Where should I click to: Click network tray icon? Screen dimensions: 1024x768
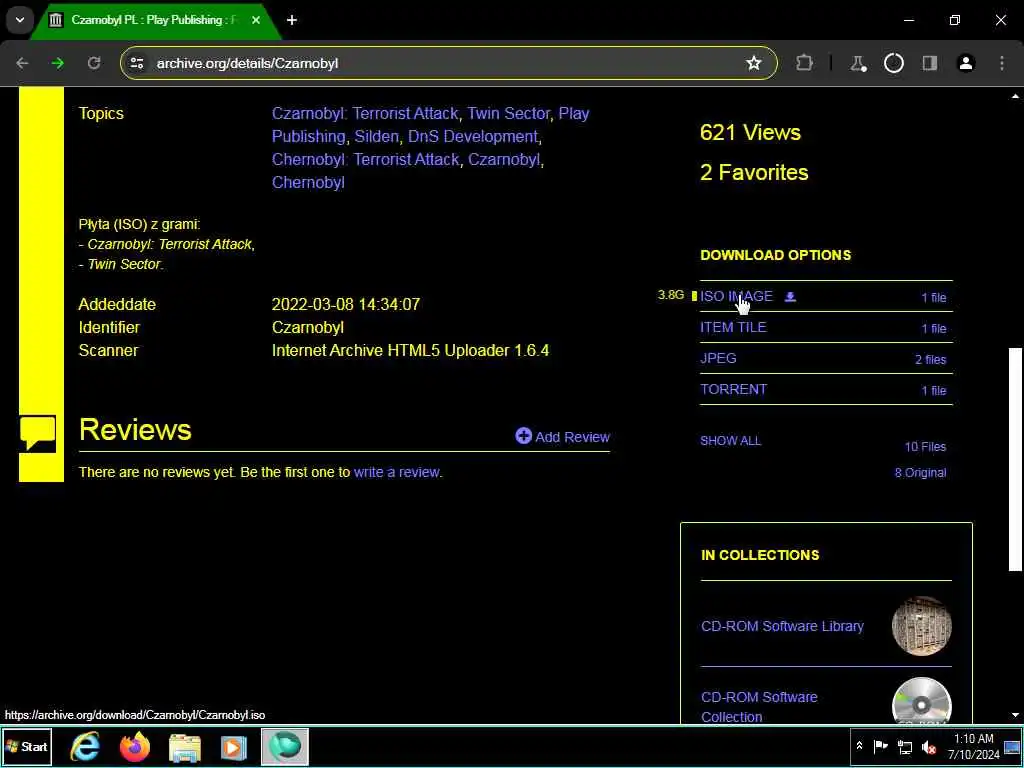[904, 746]
